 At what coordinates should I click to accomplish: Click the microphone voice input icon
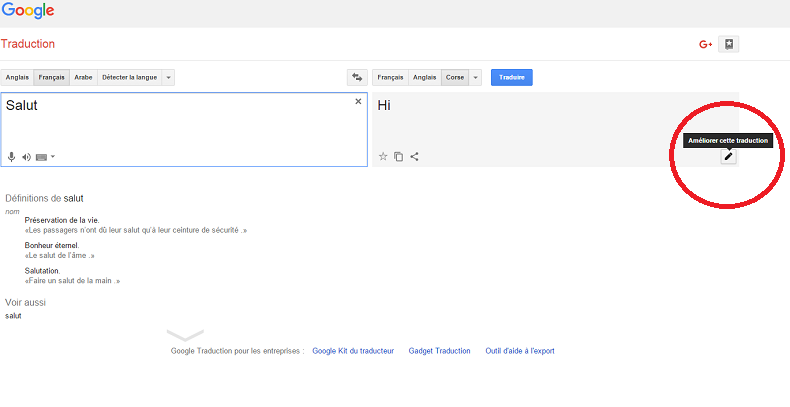(12, 157)
